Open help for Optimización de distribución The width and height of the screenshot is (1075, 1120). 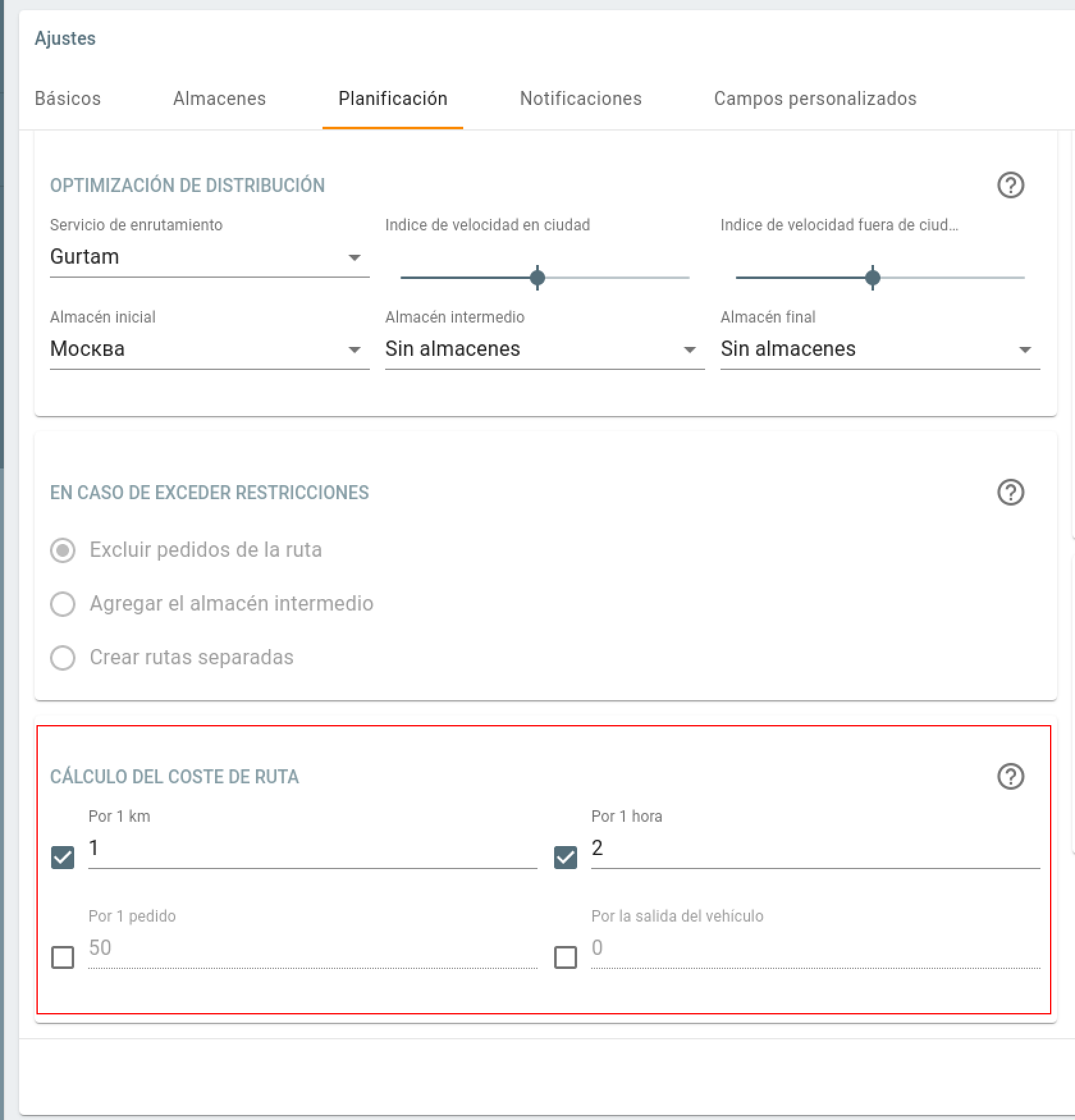(1010, 186)
